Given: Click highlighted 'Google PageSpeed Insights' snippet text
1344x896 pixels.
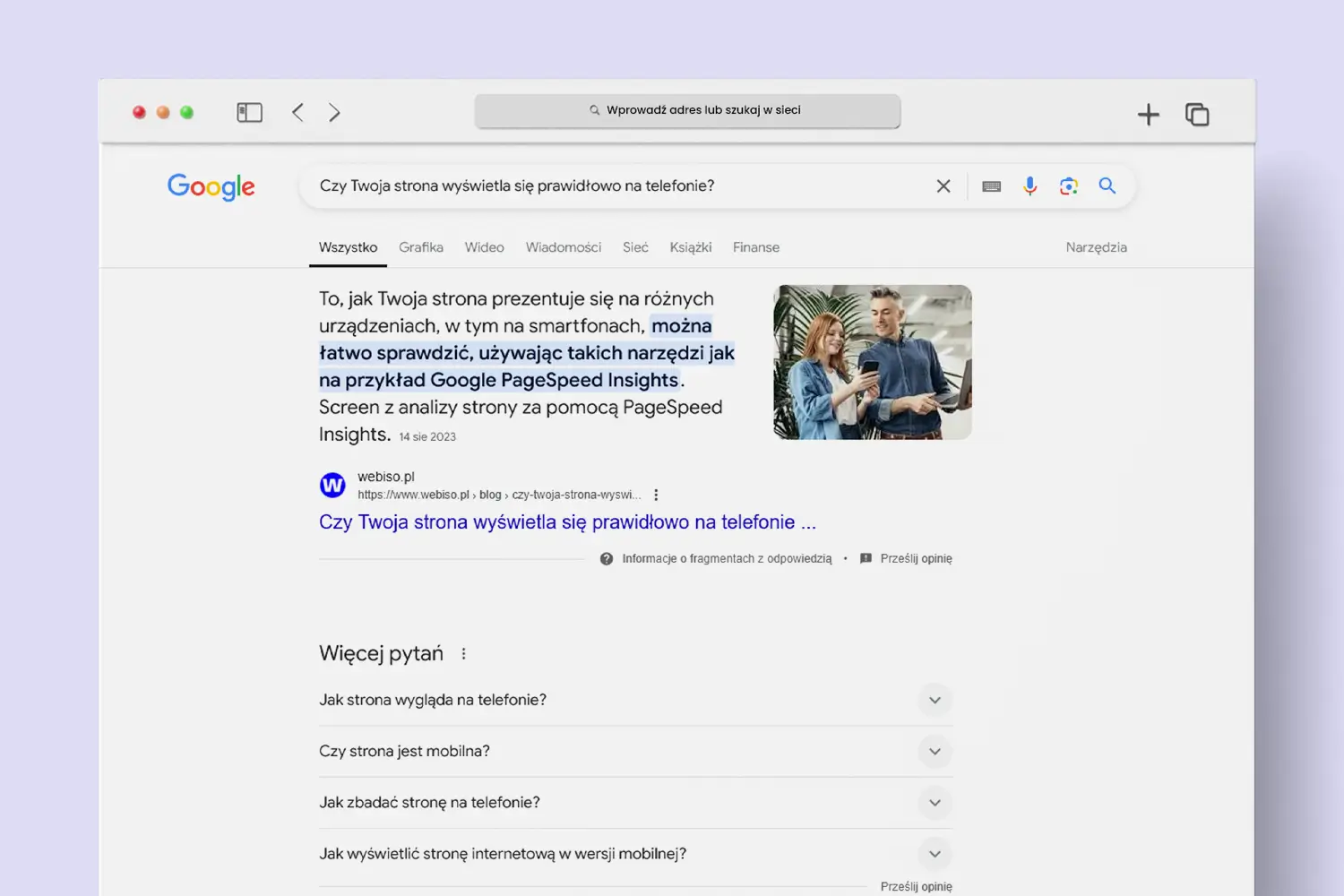Looking at the screenshot, I should tap(554, 380).
